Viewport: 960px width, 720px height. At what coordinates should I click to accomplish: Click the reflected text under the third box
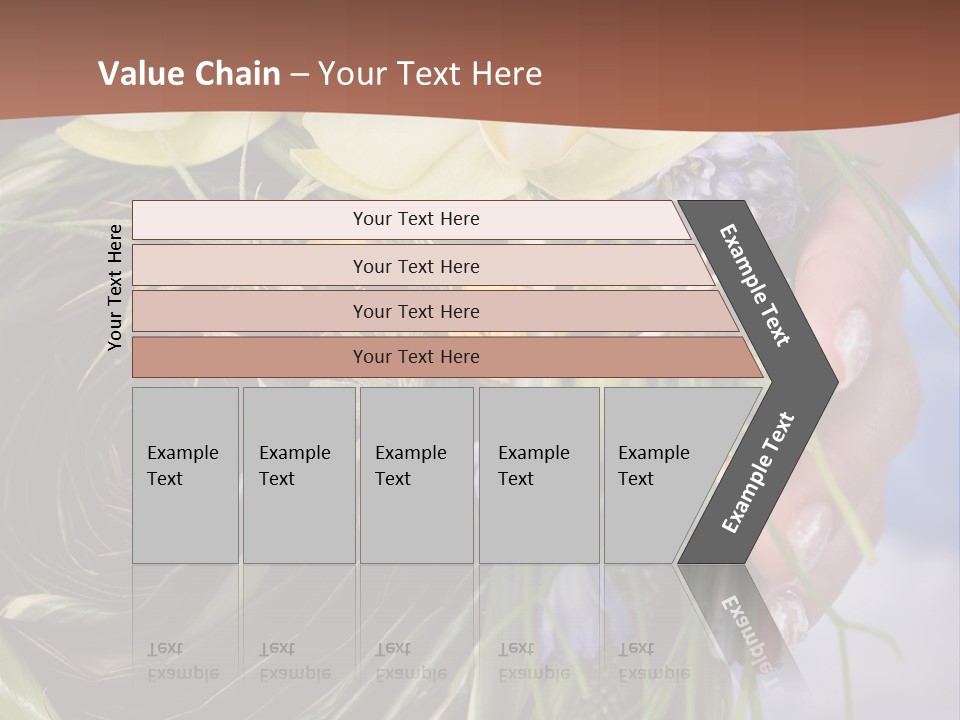tap(410, 662)
